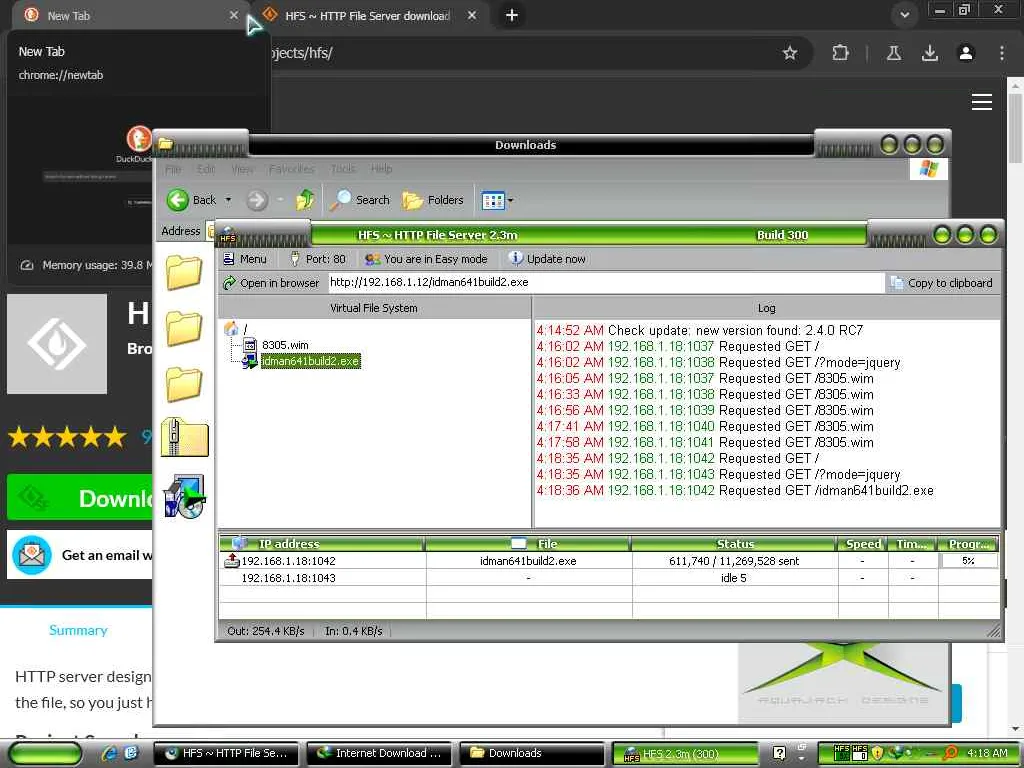Open Chrome Labs flask icon
Viewport: 1024px width, 768px height.
click(893, 53)
